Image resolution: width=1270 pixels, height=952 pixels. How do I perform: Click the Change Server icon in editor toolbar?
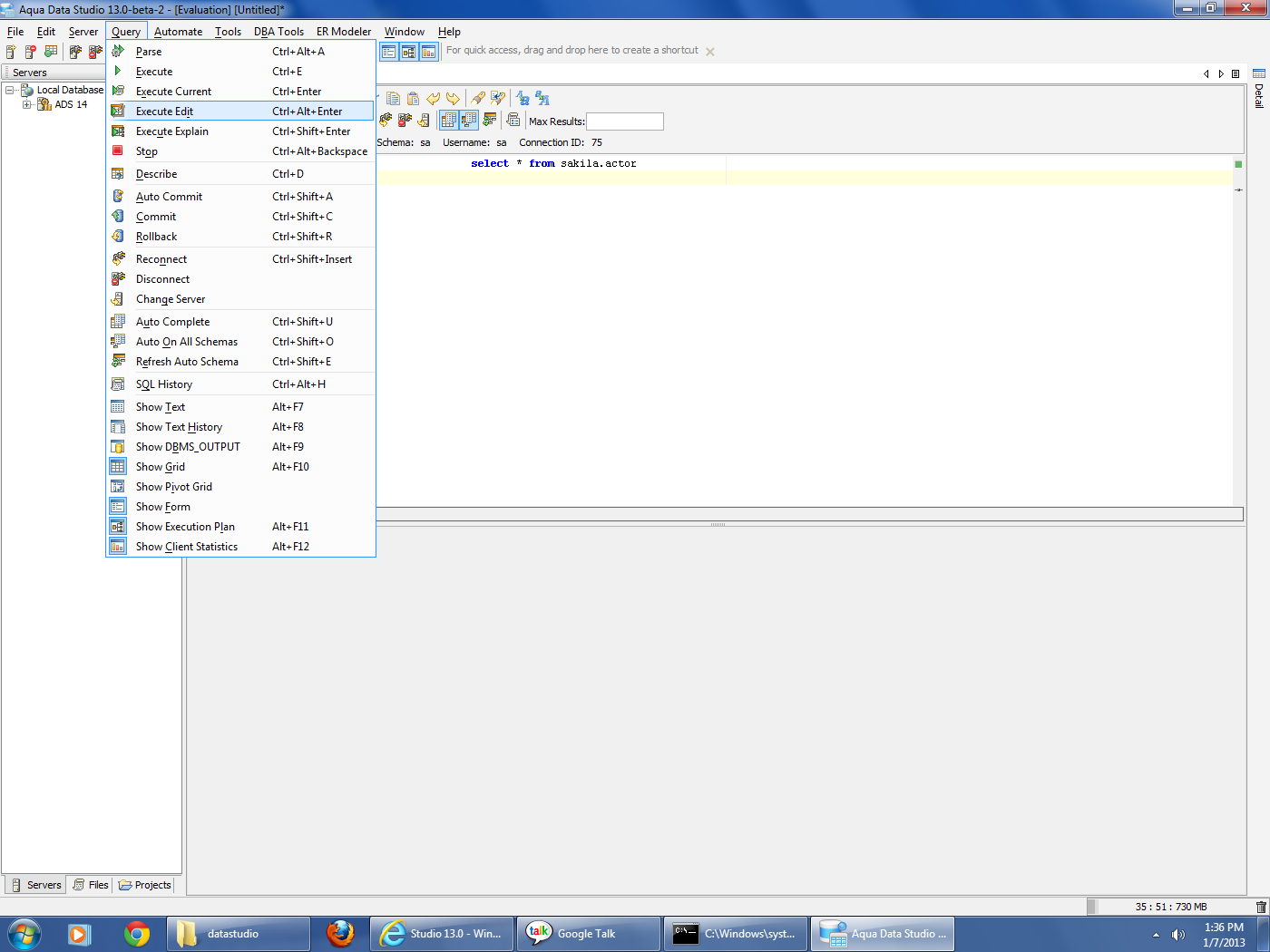coord(424,120)
